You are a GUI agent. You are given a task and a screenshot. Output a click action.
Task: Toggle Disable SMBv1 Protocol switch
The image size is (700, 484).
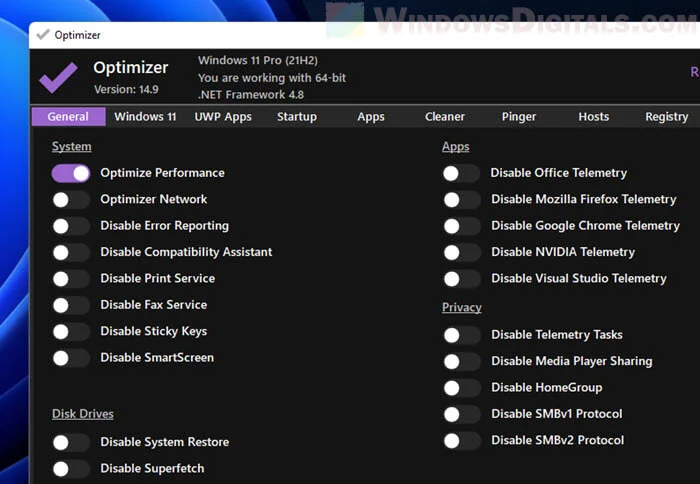(x=461, y=414)
